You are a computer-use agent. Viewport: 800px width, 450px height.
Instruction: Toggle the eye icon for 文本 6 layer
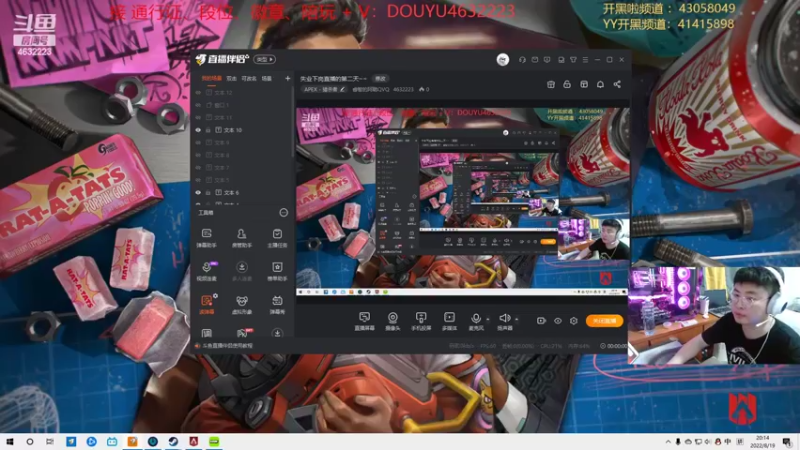tap(198, 192)
